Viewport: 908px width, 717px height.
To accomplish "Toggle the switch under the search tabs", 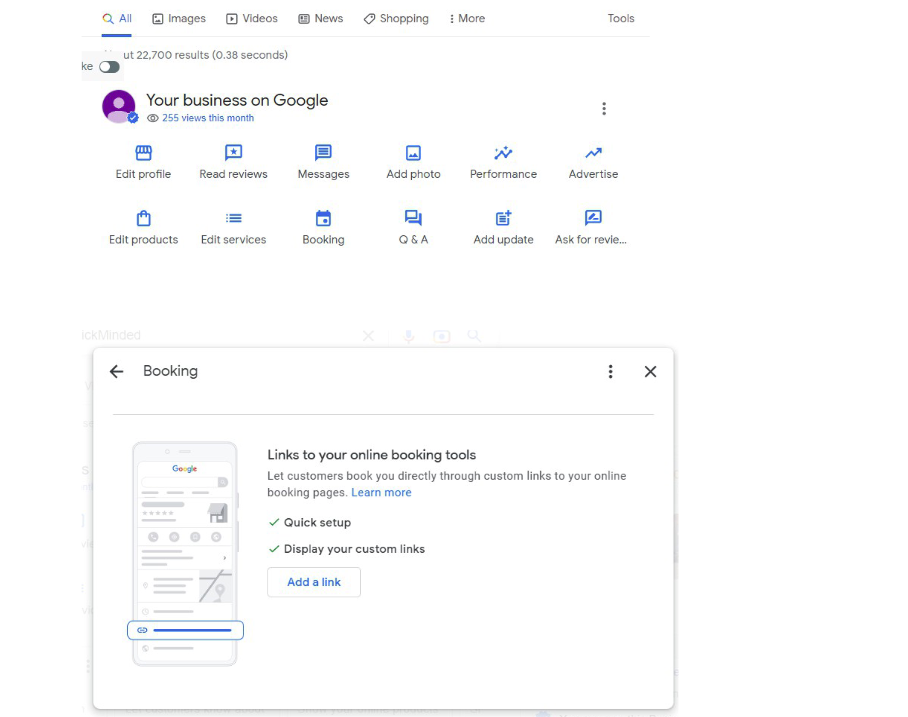I will tap(109, 67).
